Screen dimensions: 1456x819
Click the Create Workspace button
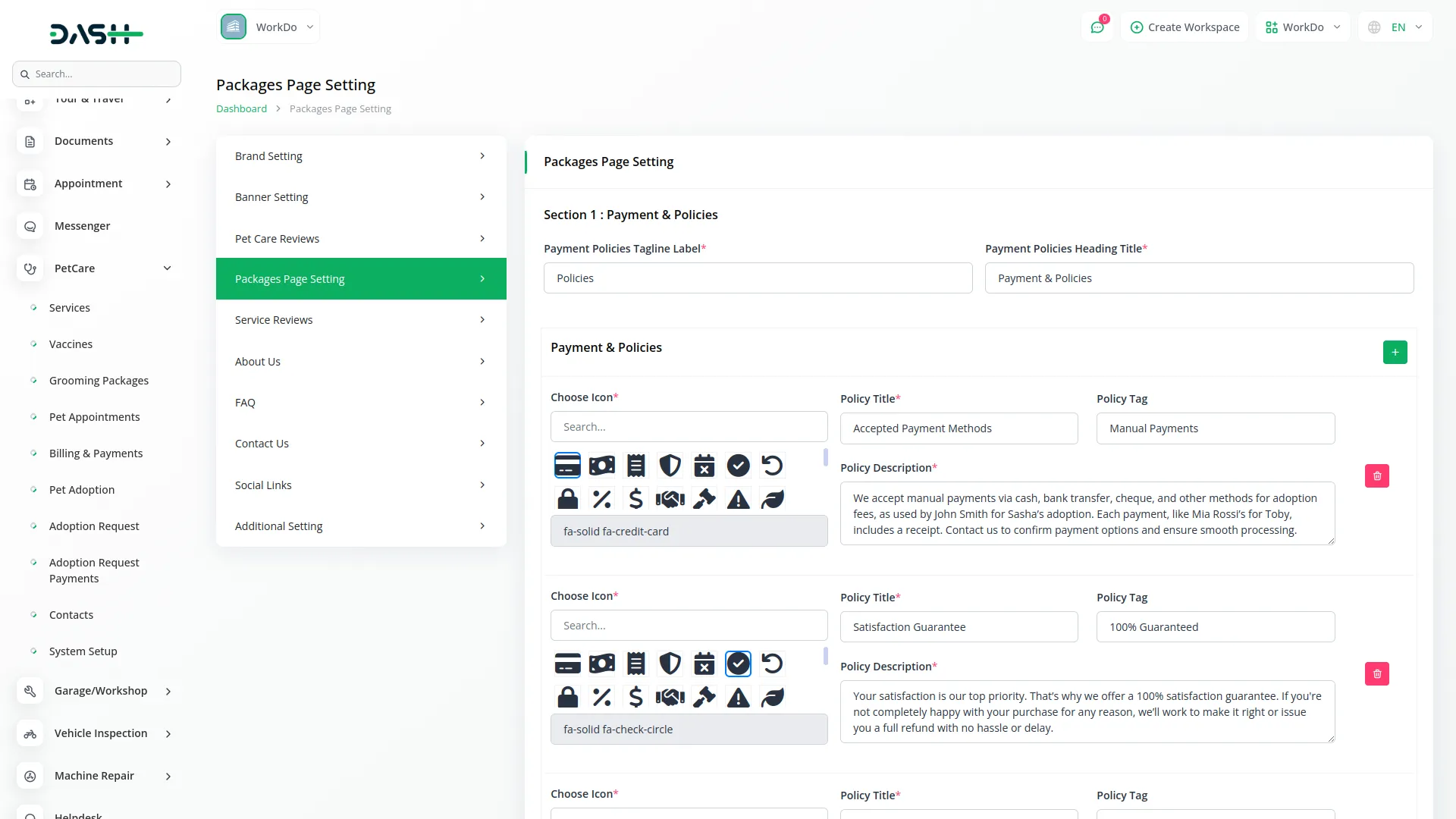(1185, 27)
